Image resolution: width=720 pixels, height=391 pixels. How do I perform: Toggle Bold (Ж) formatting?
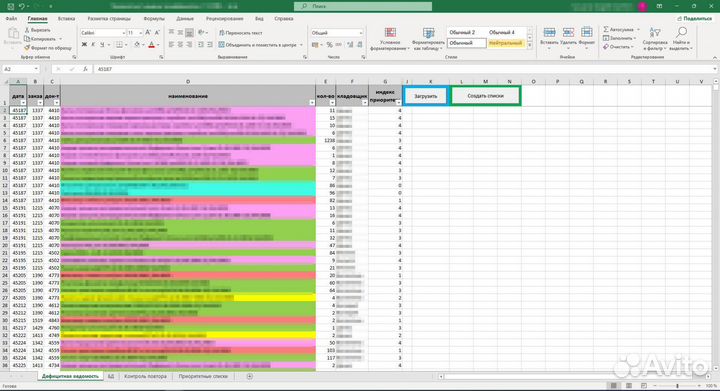(84, 45)
